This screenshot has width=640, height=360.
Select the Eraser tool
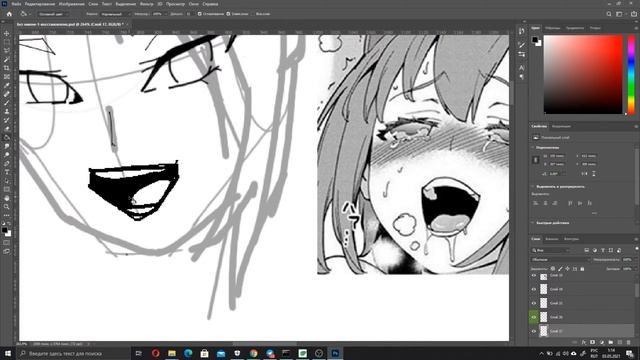[x=7, y=129]
